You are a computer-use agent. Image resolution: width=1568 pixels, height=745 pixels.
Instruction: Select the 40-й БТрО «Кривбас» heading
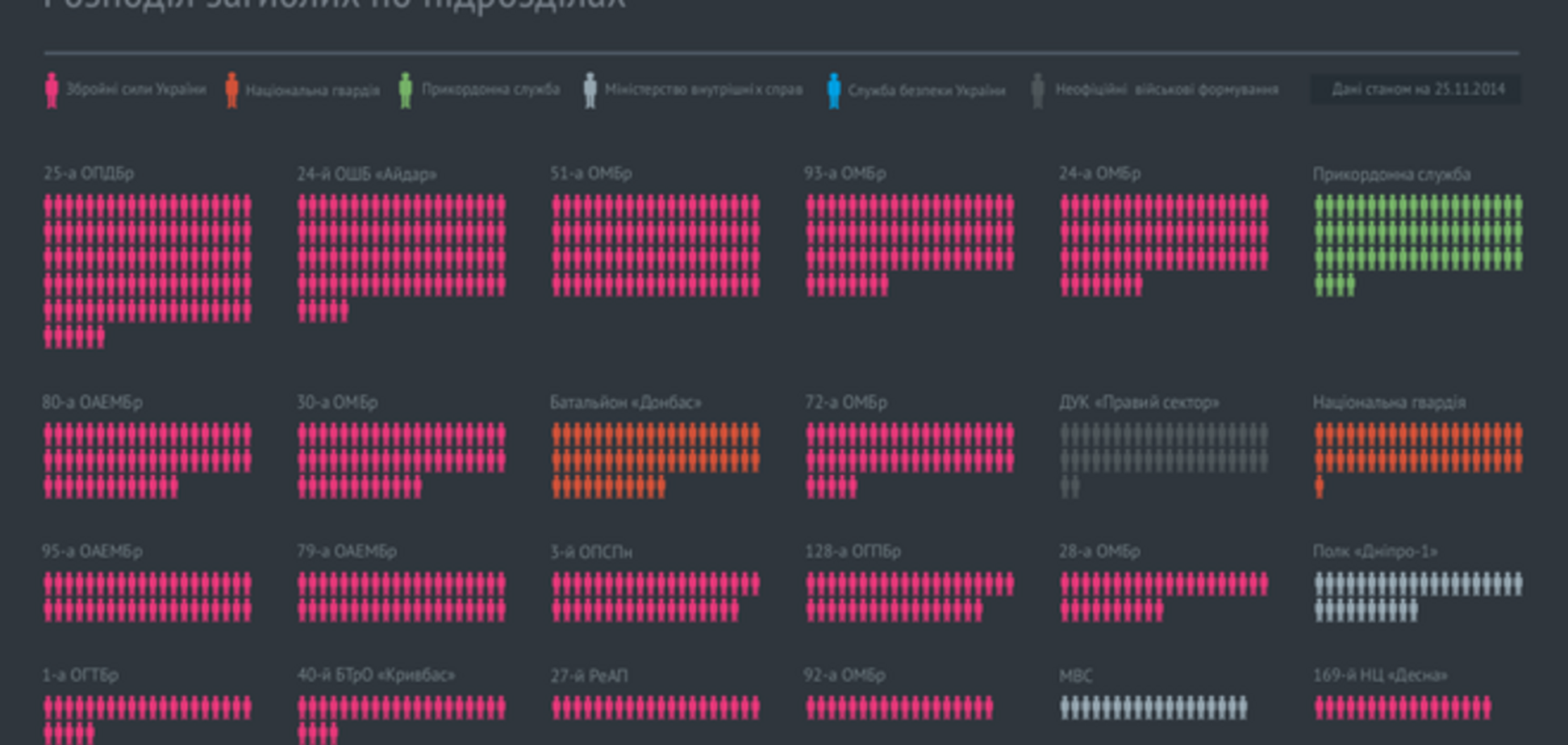click(375, 675)
